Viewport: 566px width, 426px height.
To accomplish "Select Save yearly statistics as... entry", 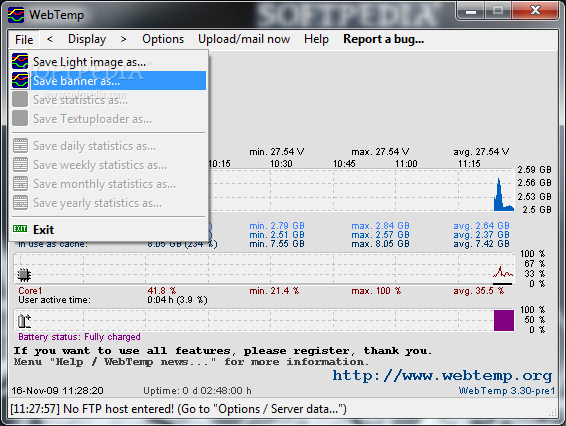I will [x=109, y=203].
